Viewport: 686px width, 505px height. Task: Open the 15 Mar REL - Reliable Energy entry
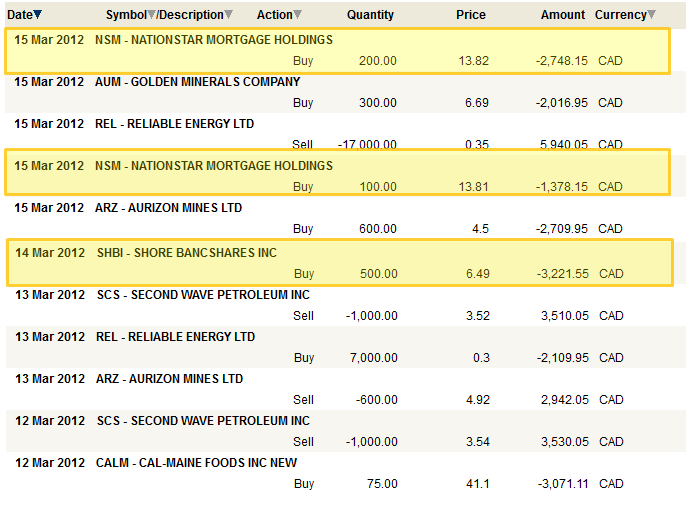175,124
